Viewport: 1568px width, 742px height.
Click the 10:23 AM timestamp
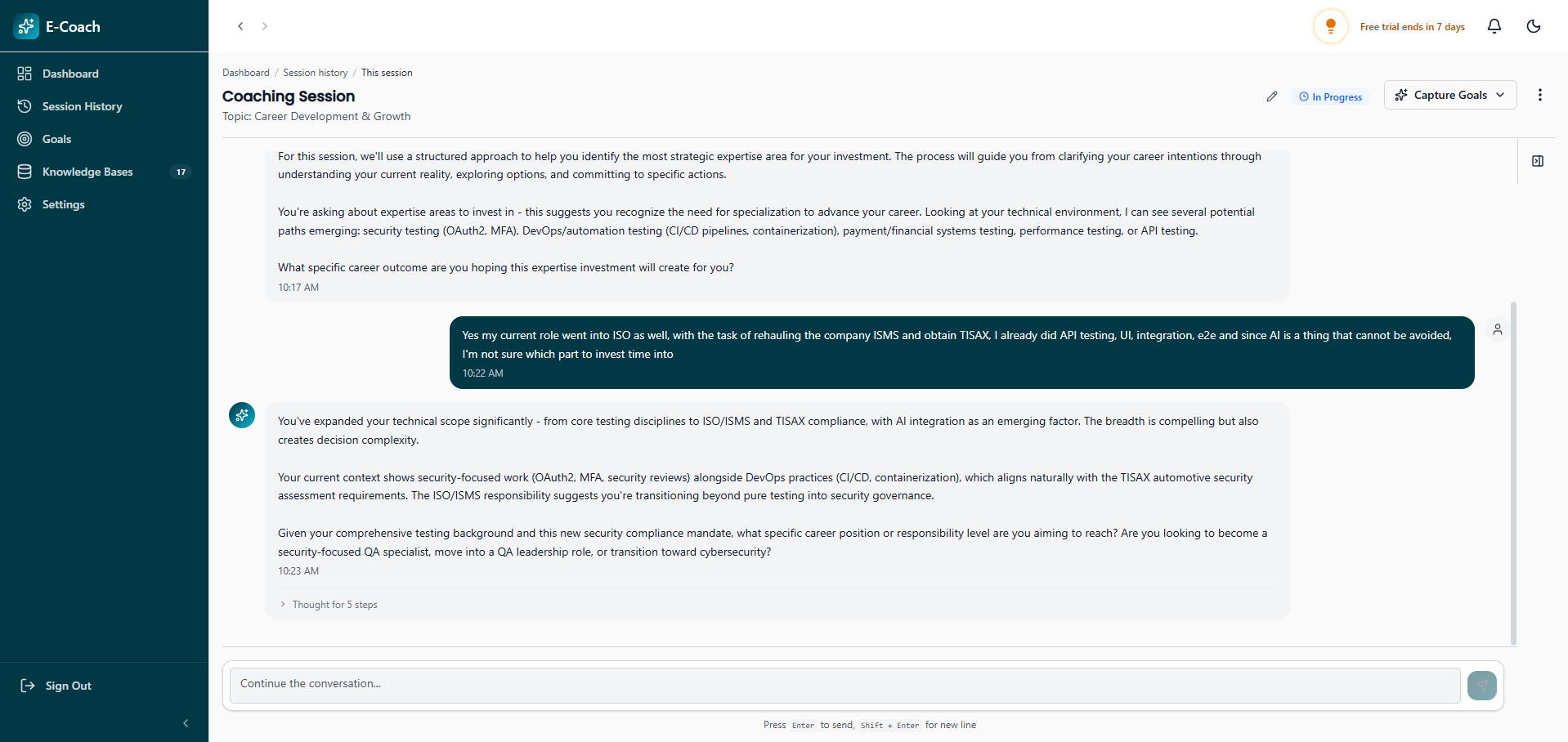tap(298, 571)
